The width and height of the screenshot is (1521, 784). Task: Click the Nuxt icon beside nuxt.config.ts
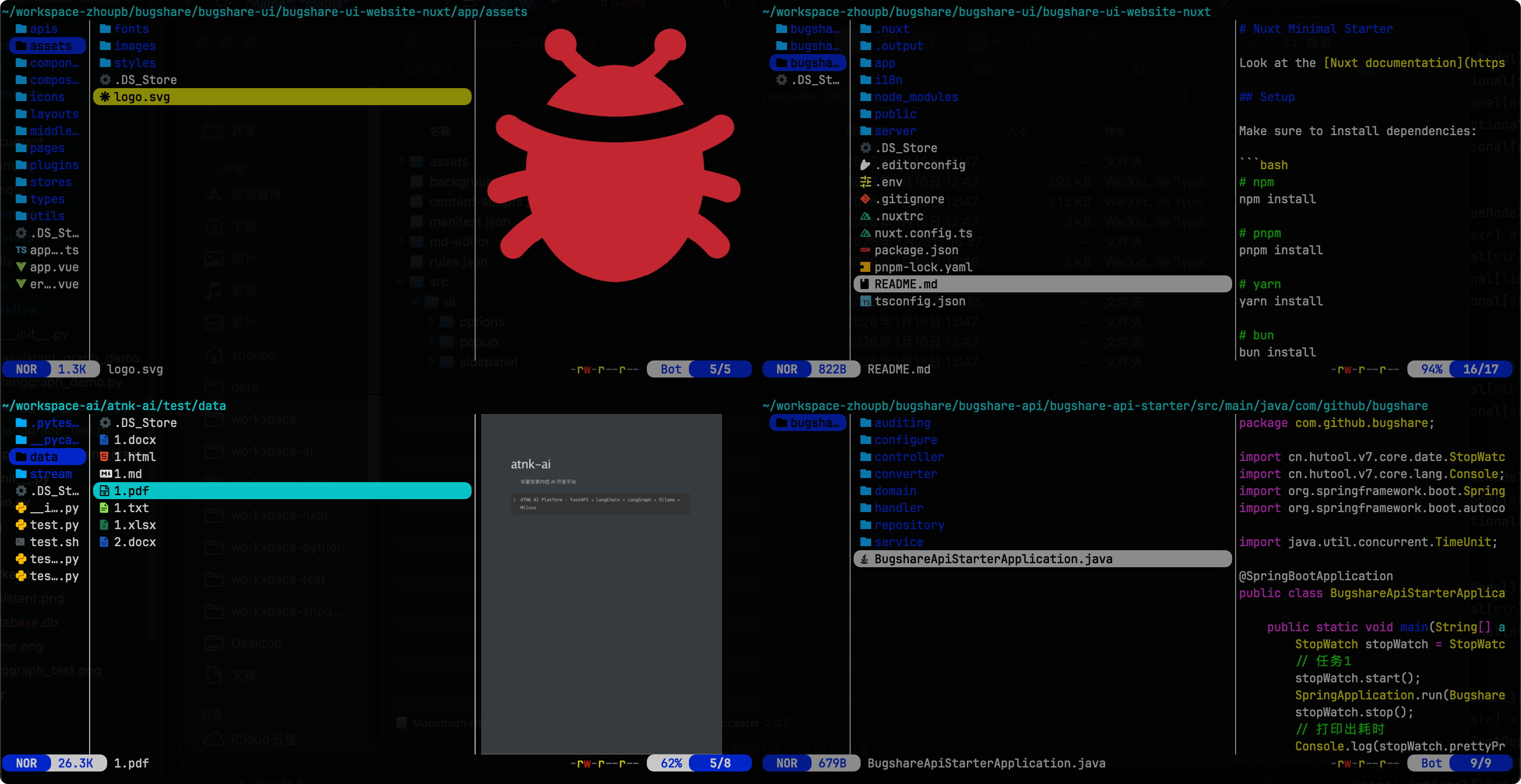click(865, 233)
